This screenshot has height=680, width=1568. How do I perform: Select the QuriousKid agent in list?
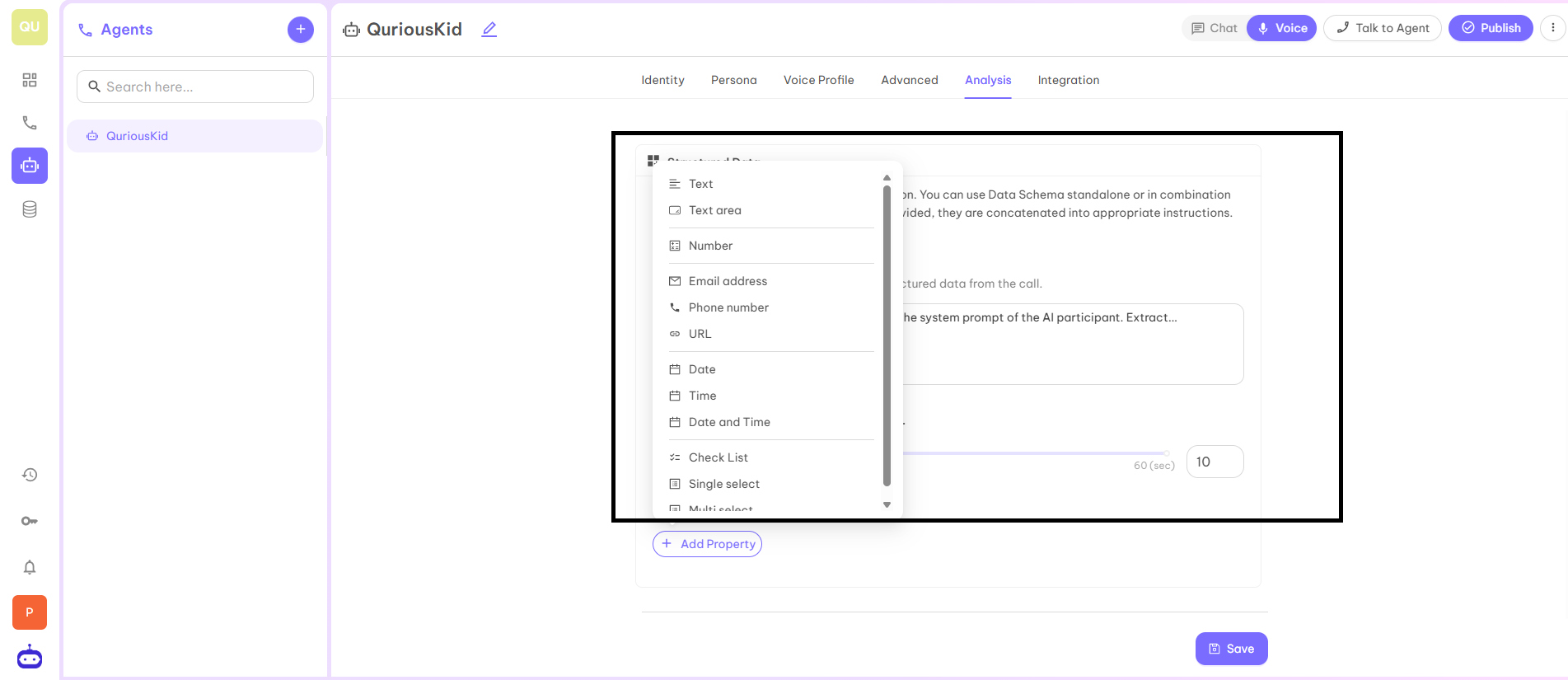[x=194, y=136]
